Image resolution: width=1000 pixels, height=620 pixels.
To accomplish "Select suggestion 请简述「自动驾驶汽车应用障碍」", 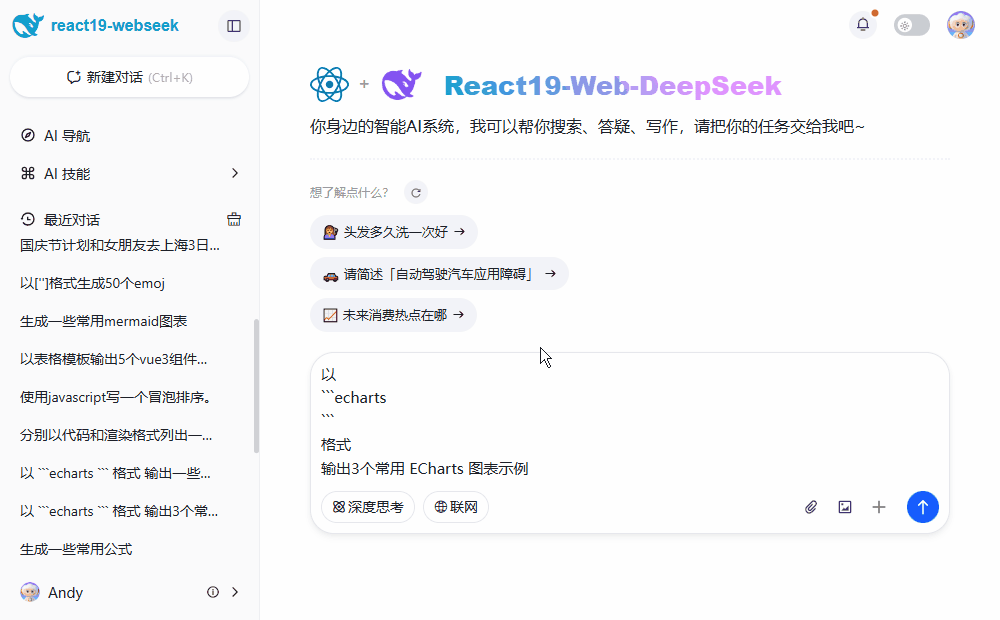I will click(439, 274).
